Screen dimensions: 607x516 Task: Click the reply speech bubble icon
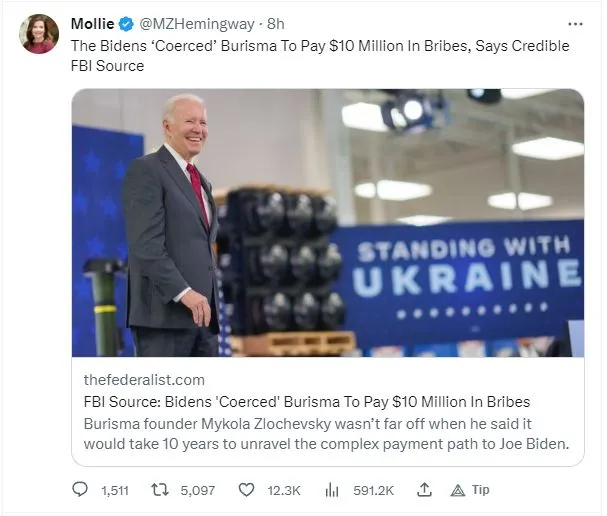click(81, 490)
